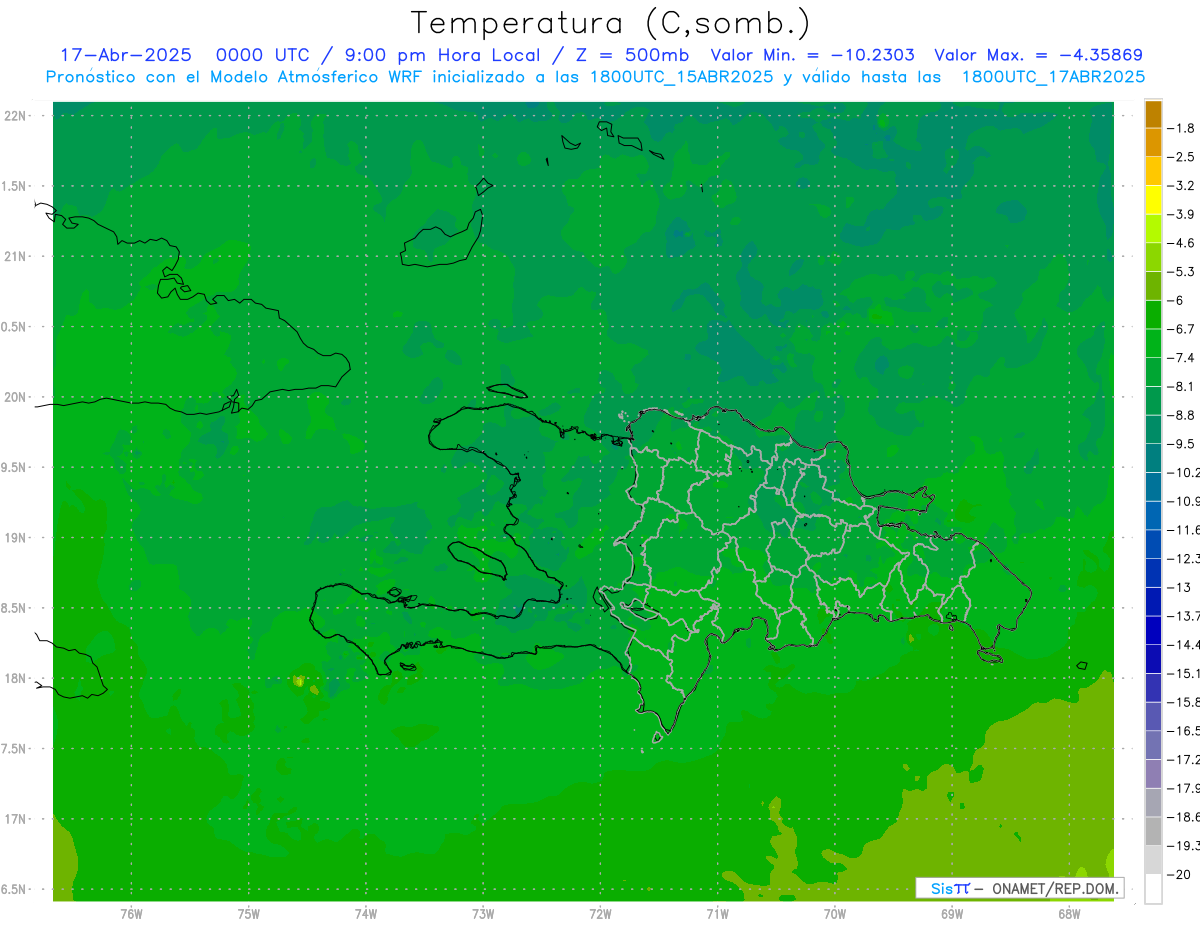
Task: Click the '71W' longitude axis label
Action: [717, 914]
